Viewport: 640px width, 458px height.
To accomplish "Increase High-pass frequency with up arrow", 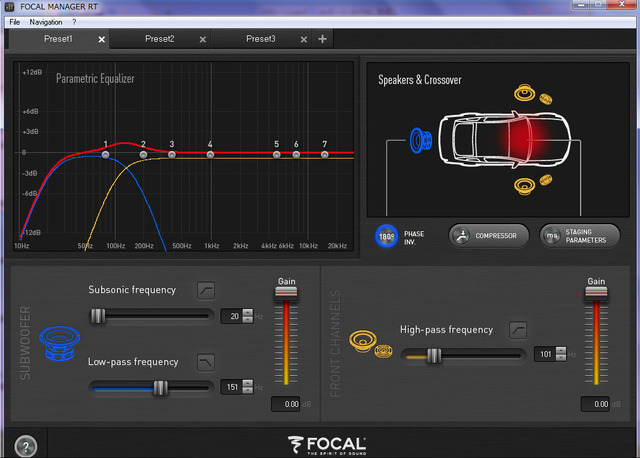I will point(561,351).
